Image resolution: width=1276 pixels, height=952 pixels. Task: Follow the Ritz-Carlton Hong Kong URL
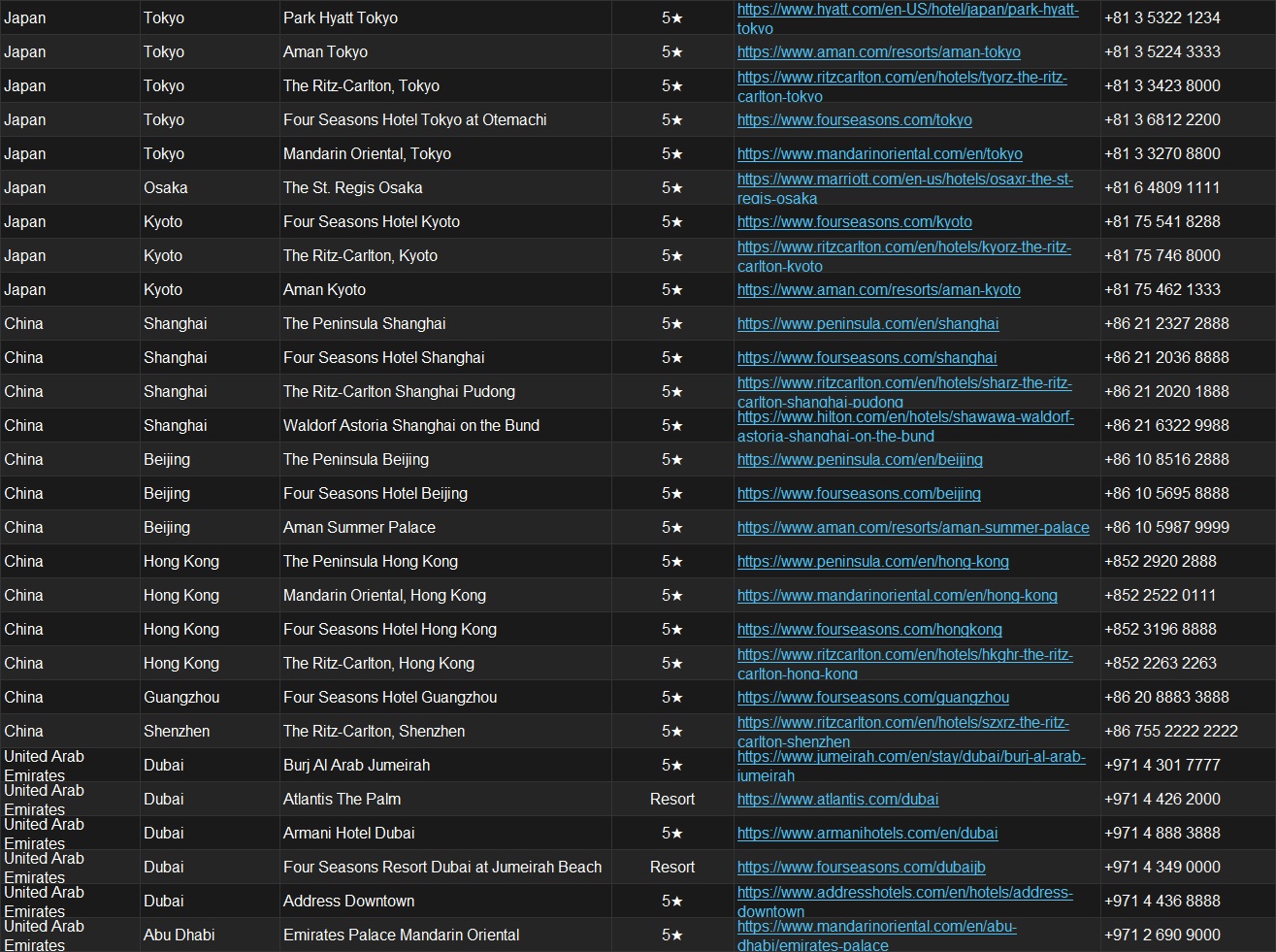tap(904, 664)
